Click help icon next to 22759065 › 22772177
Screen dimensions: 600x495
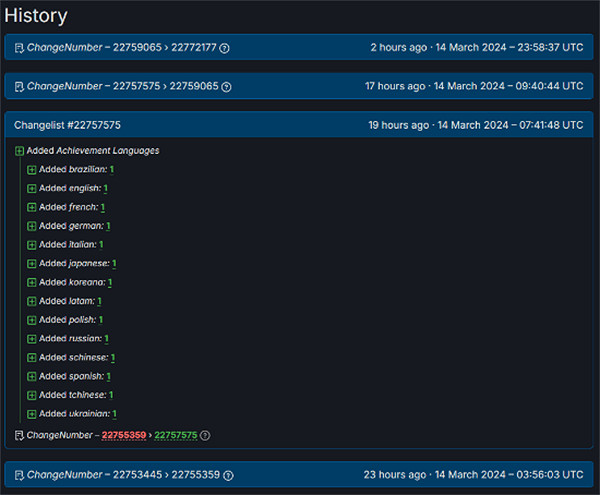[225, 48]
